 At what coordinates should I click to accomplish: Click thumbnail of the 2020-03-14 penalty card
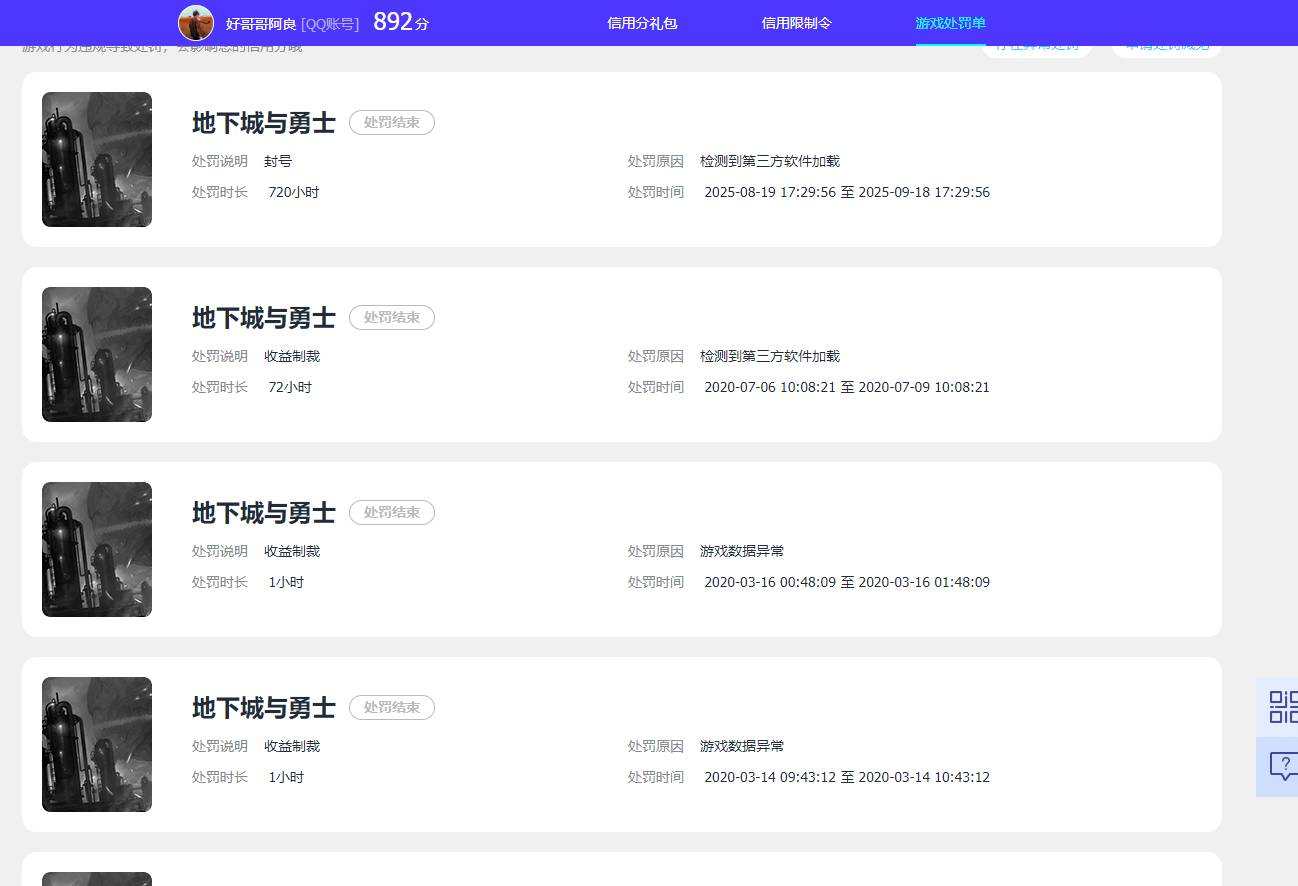click(x=97, y=744)
